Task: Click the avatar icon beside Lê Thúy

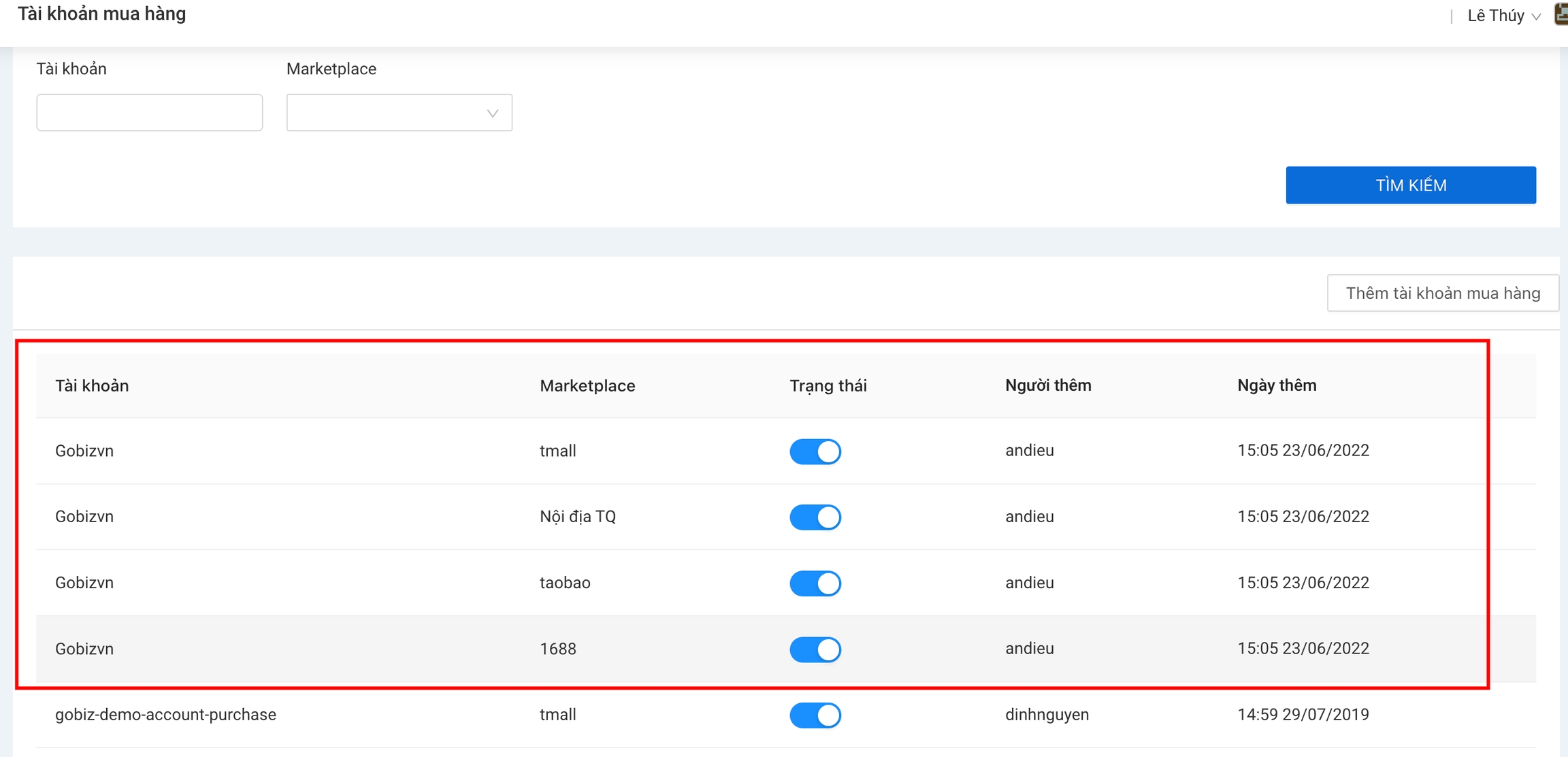Action: click(1561, 14)
